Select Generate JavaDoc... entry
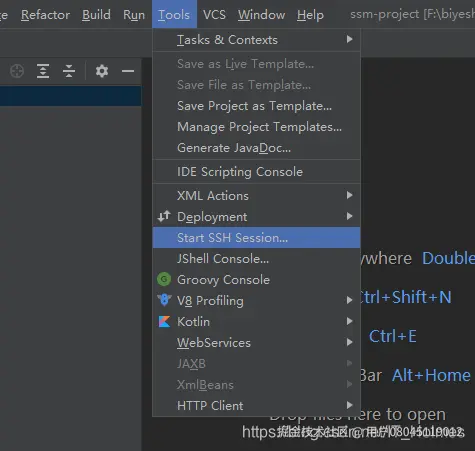The image size is (475, 451). (256, 148)
